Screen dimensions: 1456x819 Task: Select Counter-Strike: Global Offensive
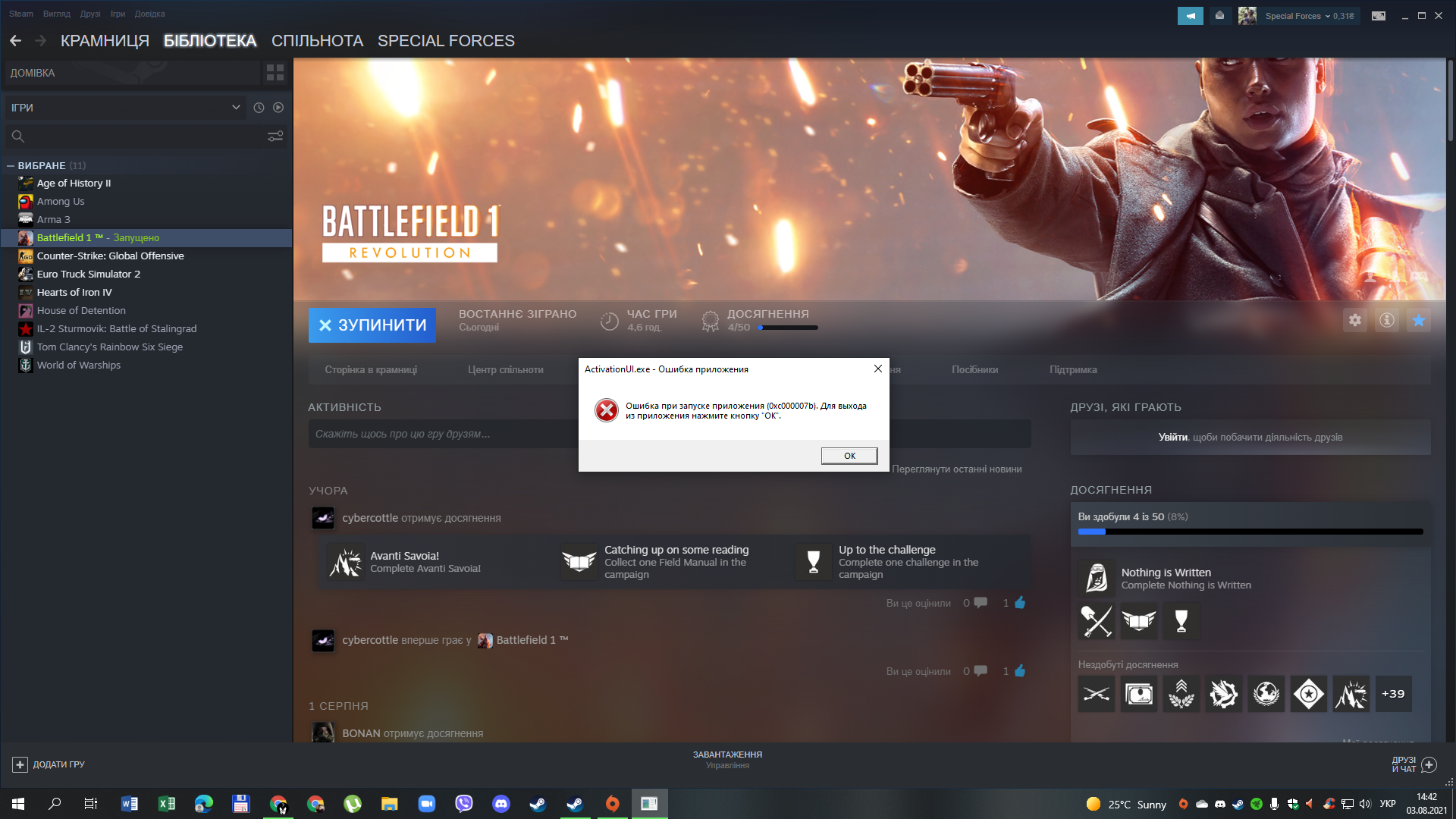coord(110,256)
